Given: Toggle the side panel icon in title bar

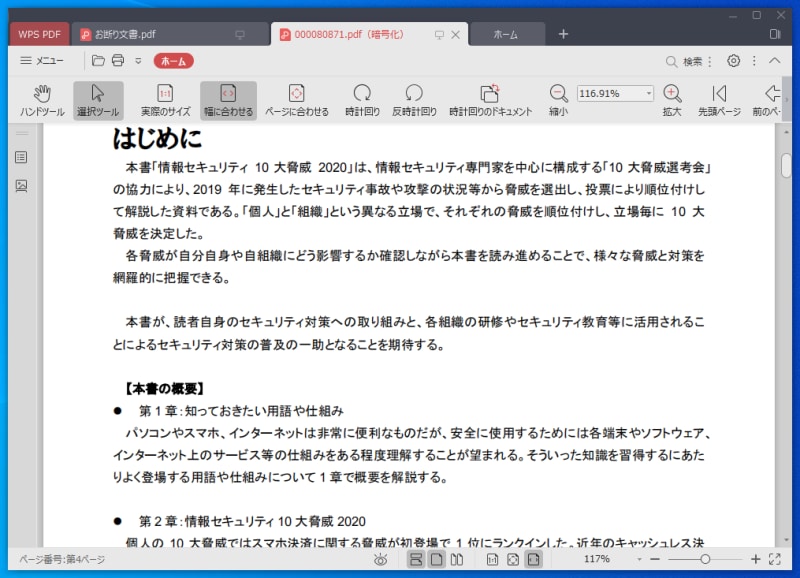Looking at the screenshot, I should click(x=775, y=34).
